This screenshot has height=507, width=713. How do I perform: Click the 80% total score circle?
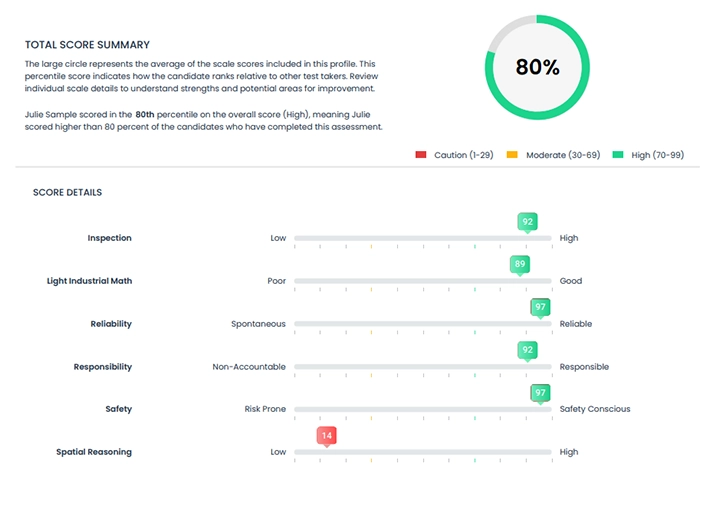pos(537,68)
